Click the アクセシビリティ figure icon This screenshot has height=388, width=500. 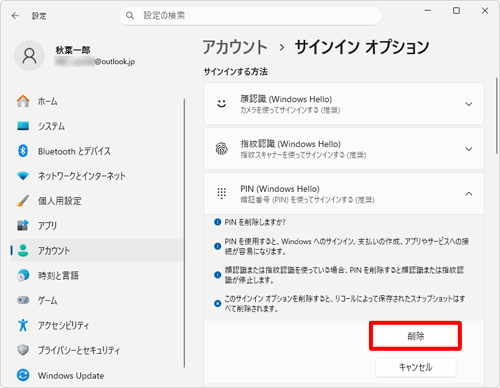(x=23, y=325)
